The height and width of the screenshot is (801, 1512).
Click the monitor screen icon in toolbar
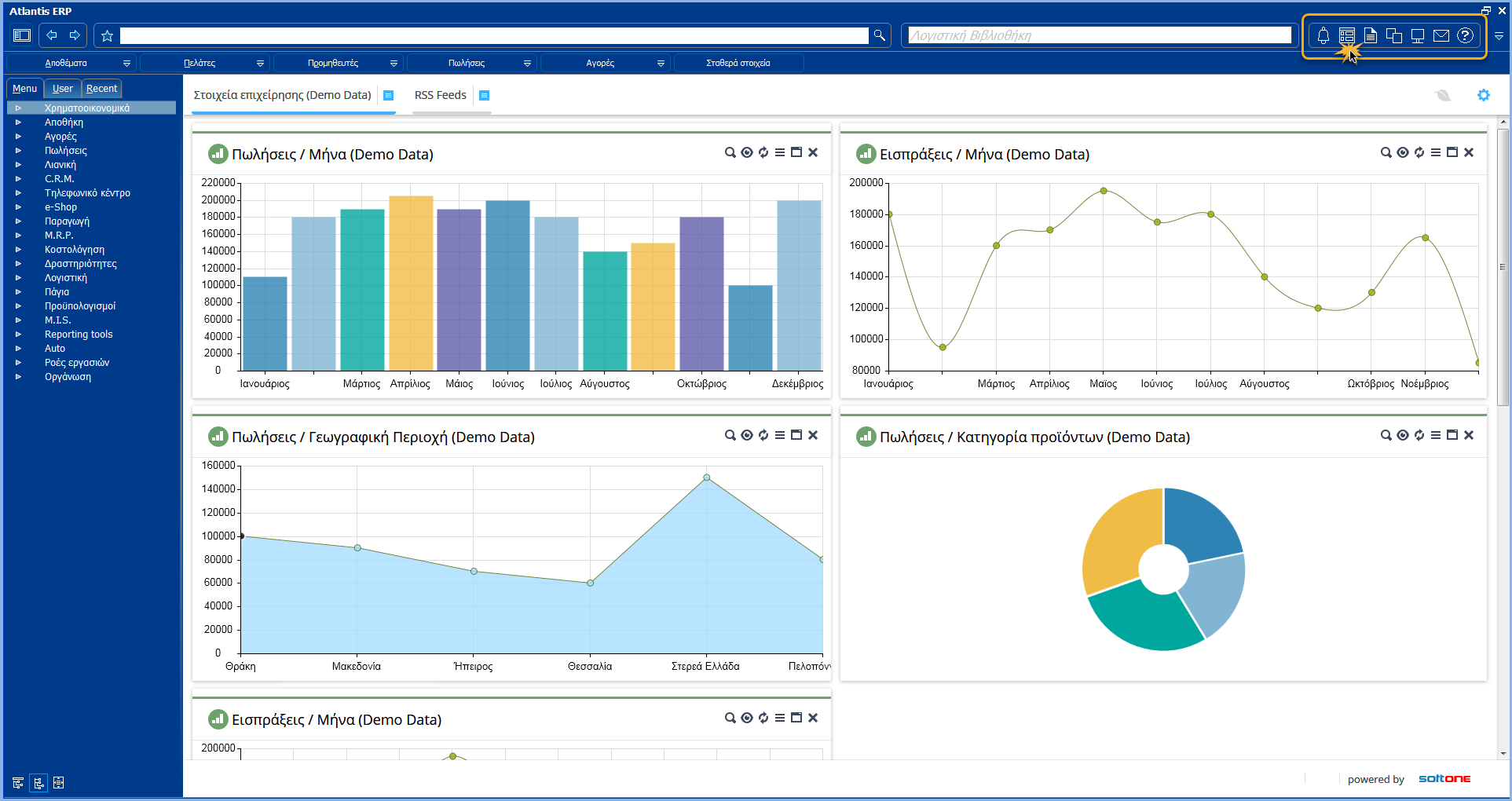point(1417,35)
